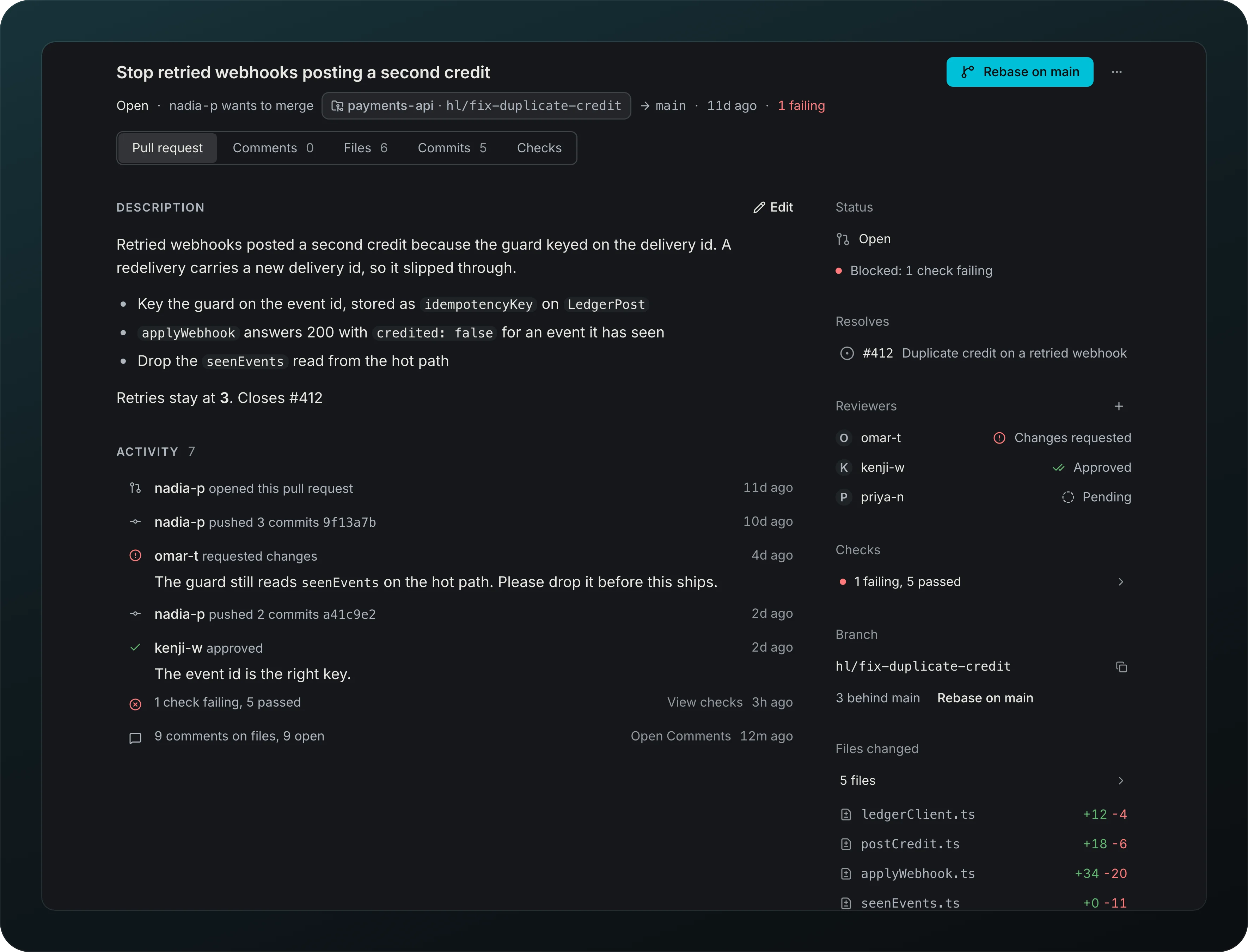Image resolution: width=1248 pixels, height=952 pixels.
Task: Click the file icon next to applyWebhook.ts
Action: coord(846,874)
